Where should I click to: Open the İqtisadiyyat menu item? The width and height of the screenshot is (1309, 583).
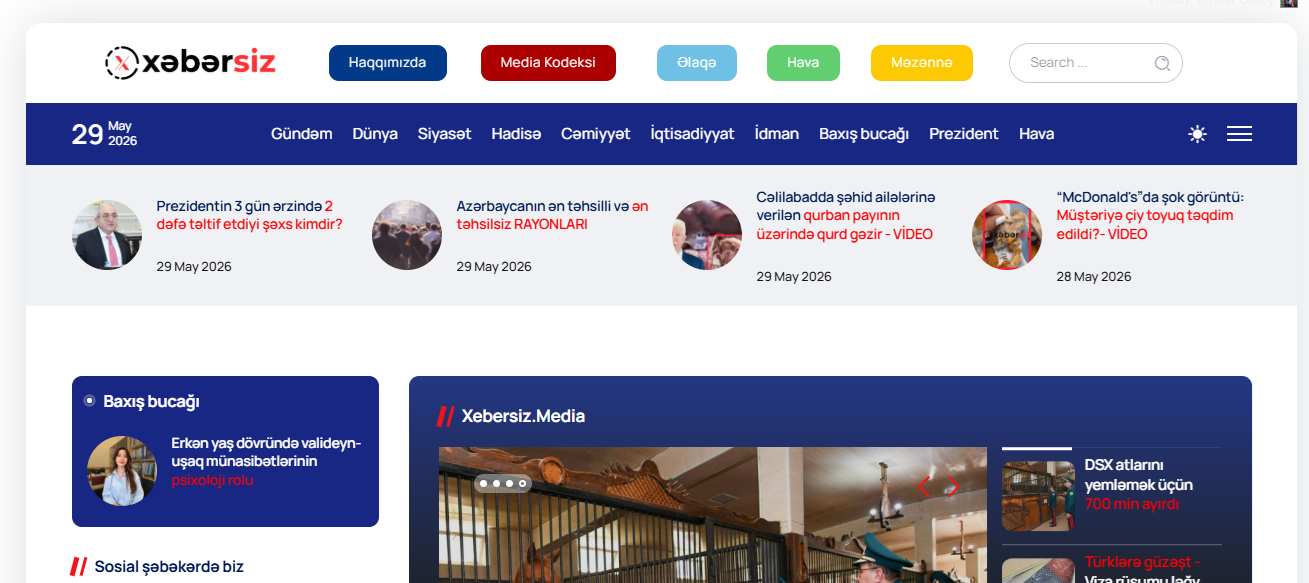692,134
